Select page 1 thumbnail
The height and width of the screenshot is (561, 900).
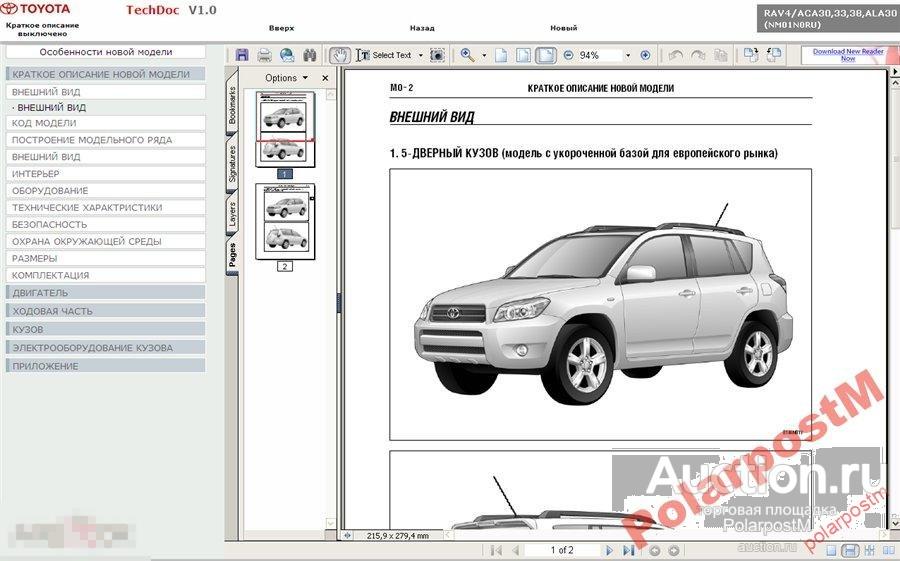(285, 129)
